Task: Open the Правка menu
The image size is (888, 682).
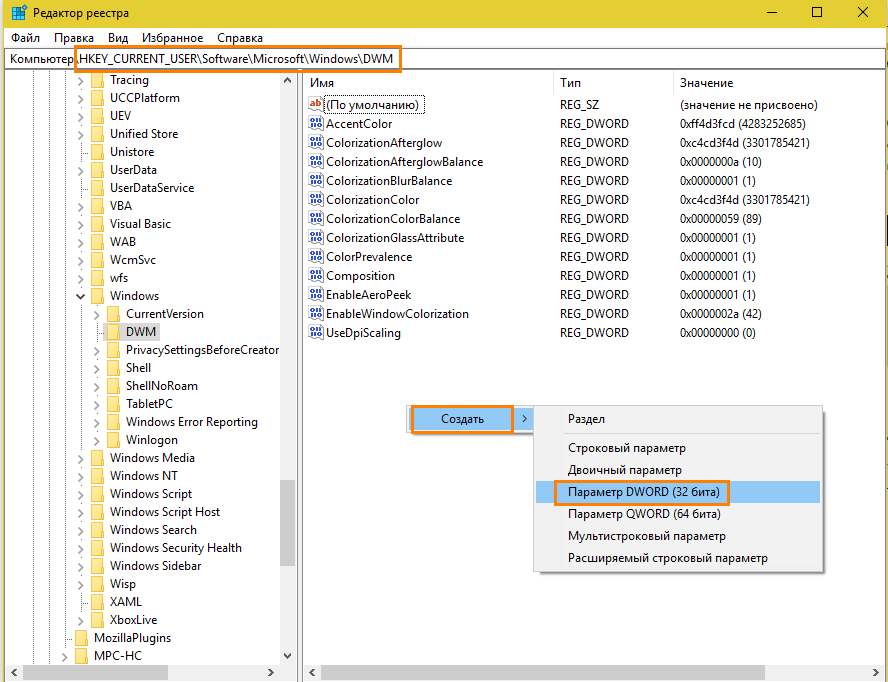Action: [74, 37]
